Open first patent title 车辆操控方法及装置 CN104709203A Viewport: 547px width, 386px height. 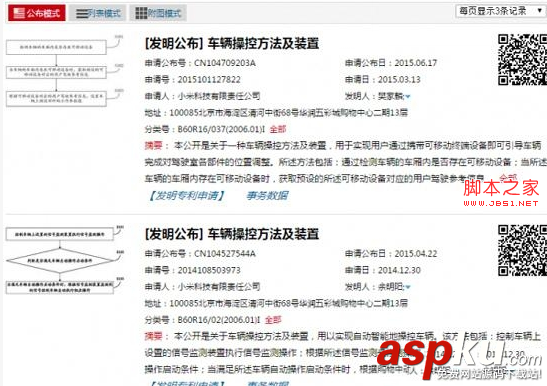pyautogui.click(x=232, y=44)
